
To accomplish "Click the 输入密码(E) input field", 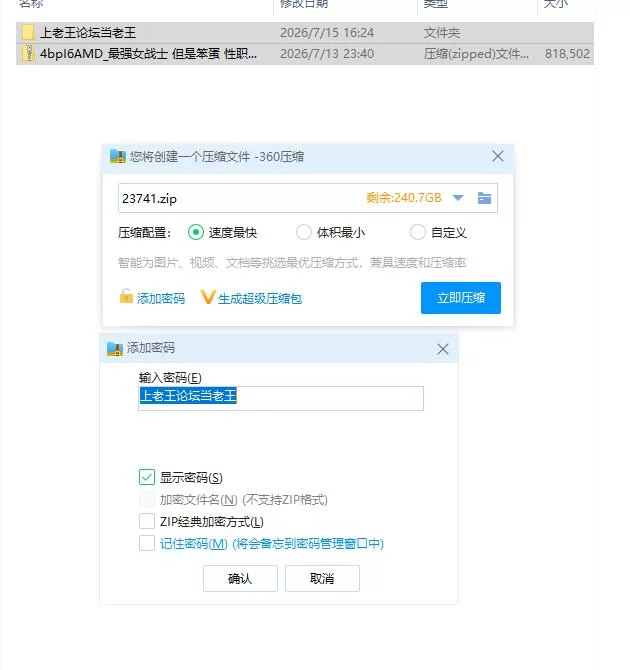I will click(x=281, y=398).
